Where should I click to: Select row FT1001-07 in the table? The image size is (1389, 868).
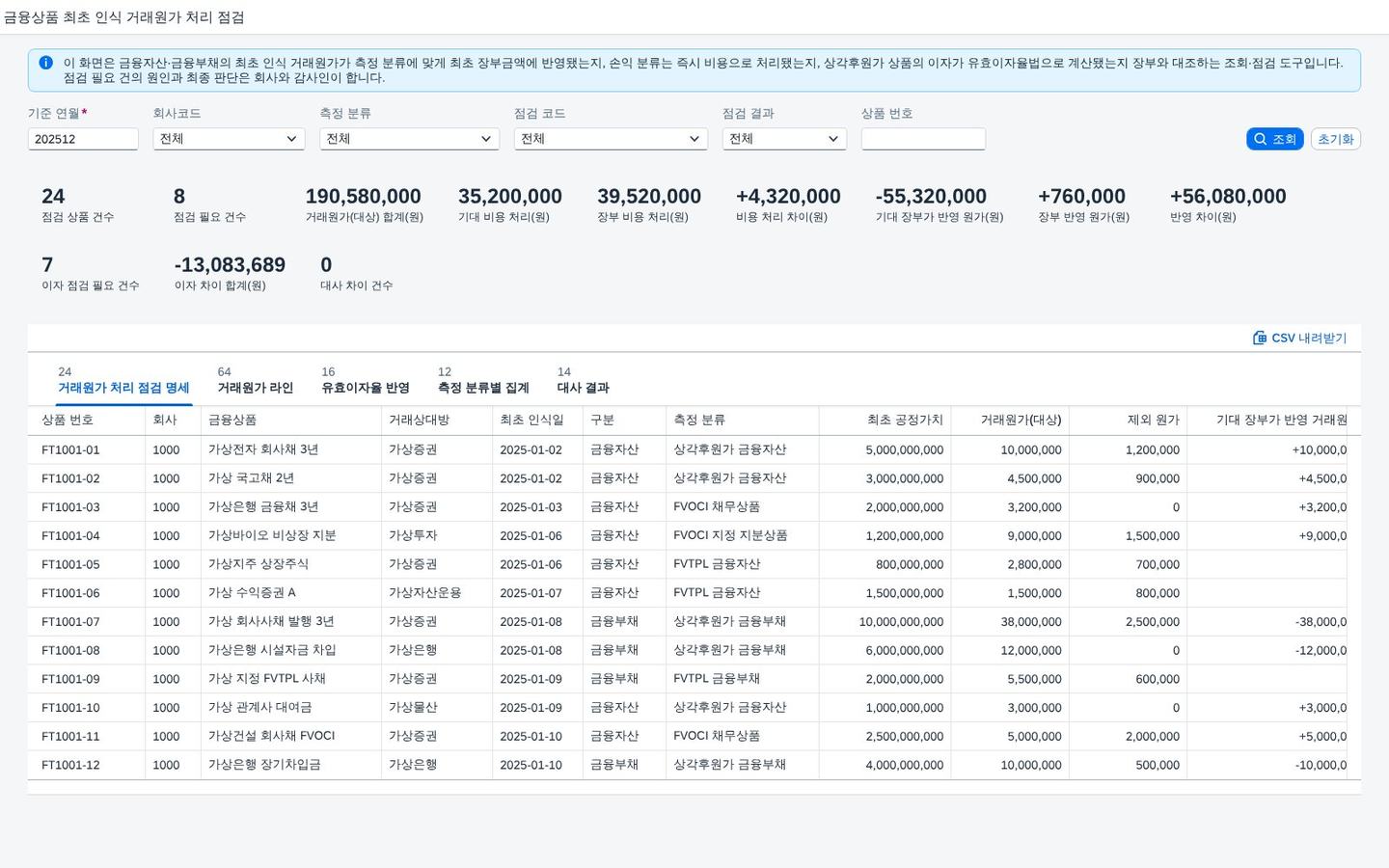click(x=694, y=622)
